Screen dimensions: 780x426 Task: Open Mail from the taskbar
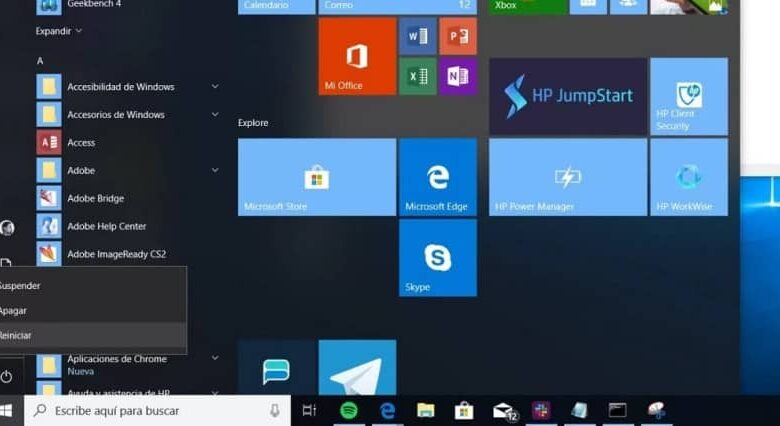click(504, 412)
